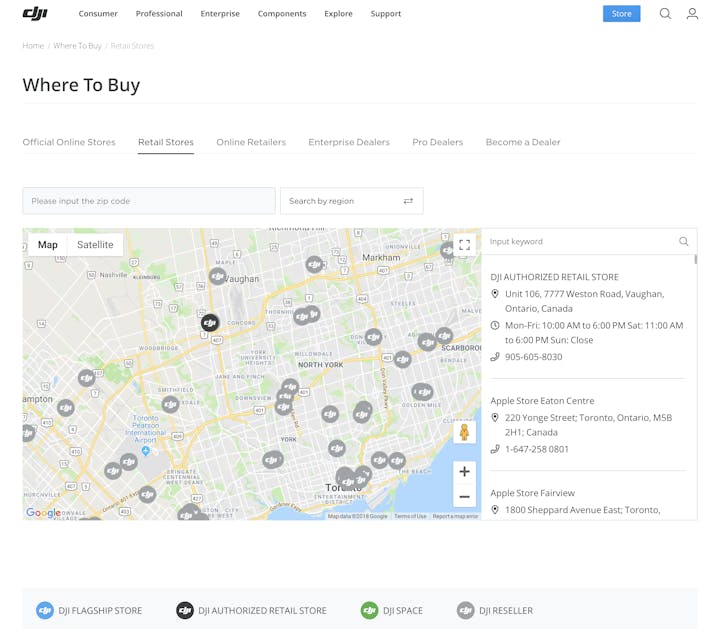Select the Apple Store Eaton Centre listing

pos(542,401)
